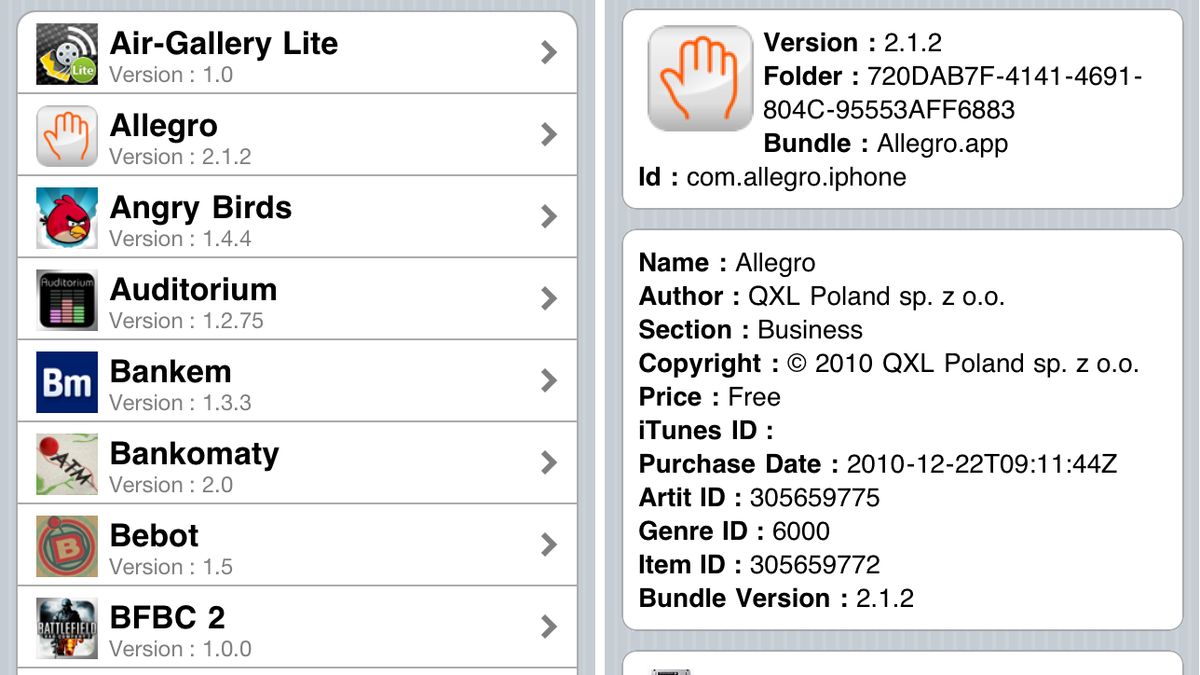
Task: Expand Air-Gallery Lite row chevron
Action: point(548,53)
